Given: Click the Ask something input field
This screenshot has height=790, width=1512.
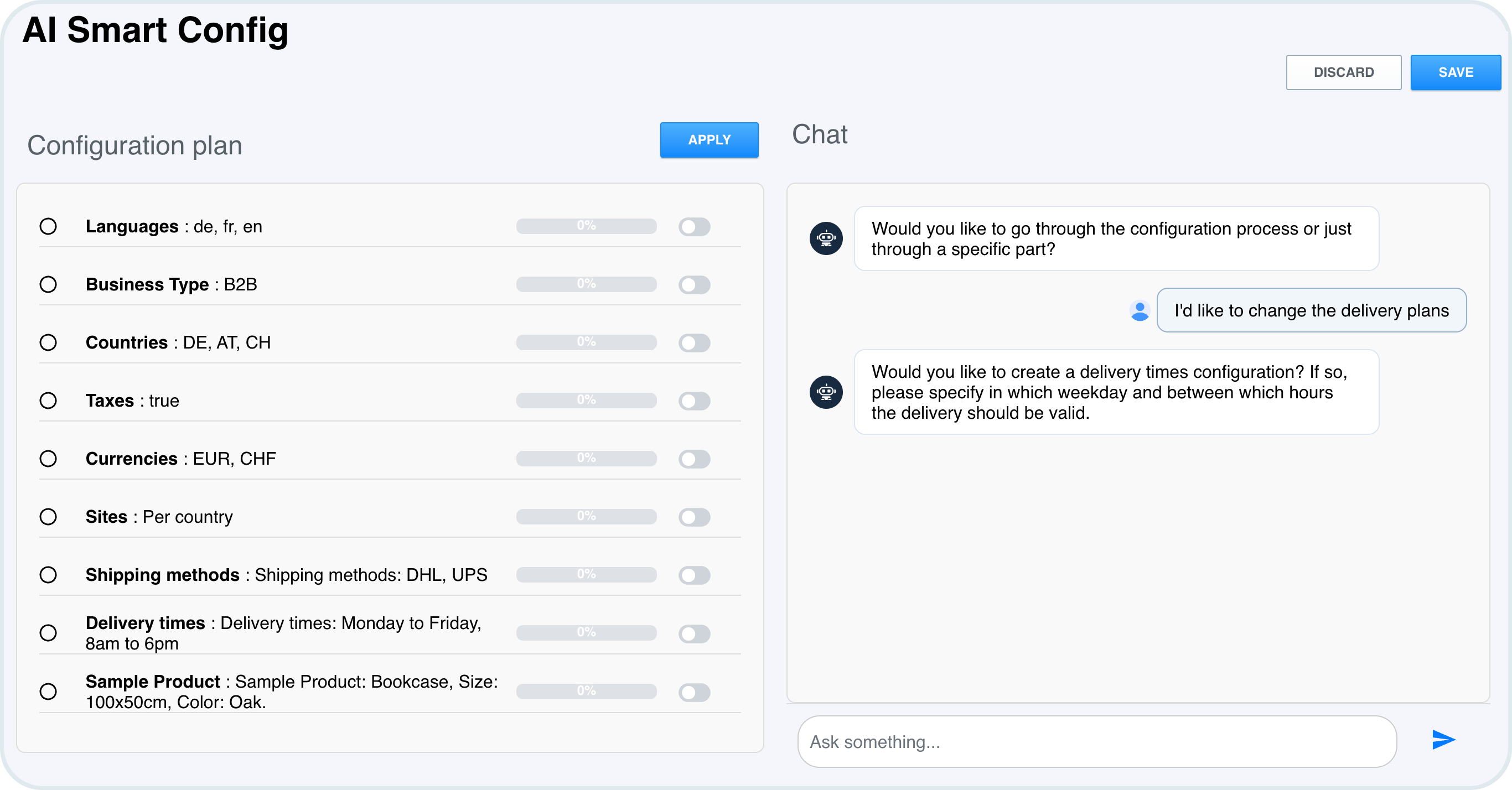Looking at the screenshot, I should point(1095,741).
